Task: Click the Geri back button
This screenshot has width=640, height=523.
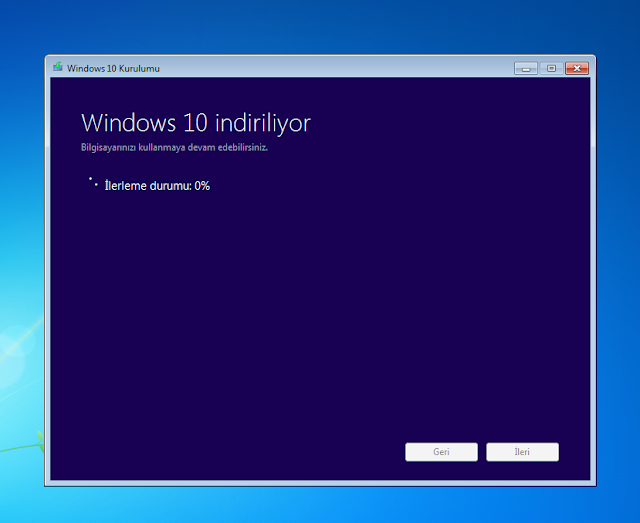Action: pos(441,452)
